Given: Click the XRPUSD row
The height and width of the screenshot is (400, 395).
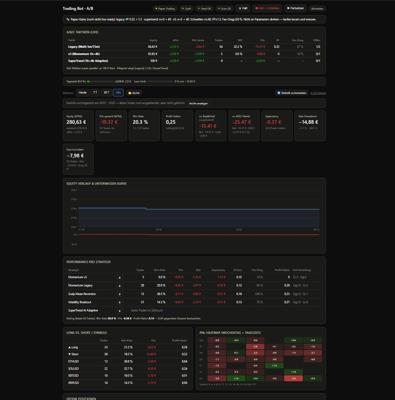Looking at the screenshot, I should coord(128,383).
